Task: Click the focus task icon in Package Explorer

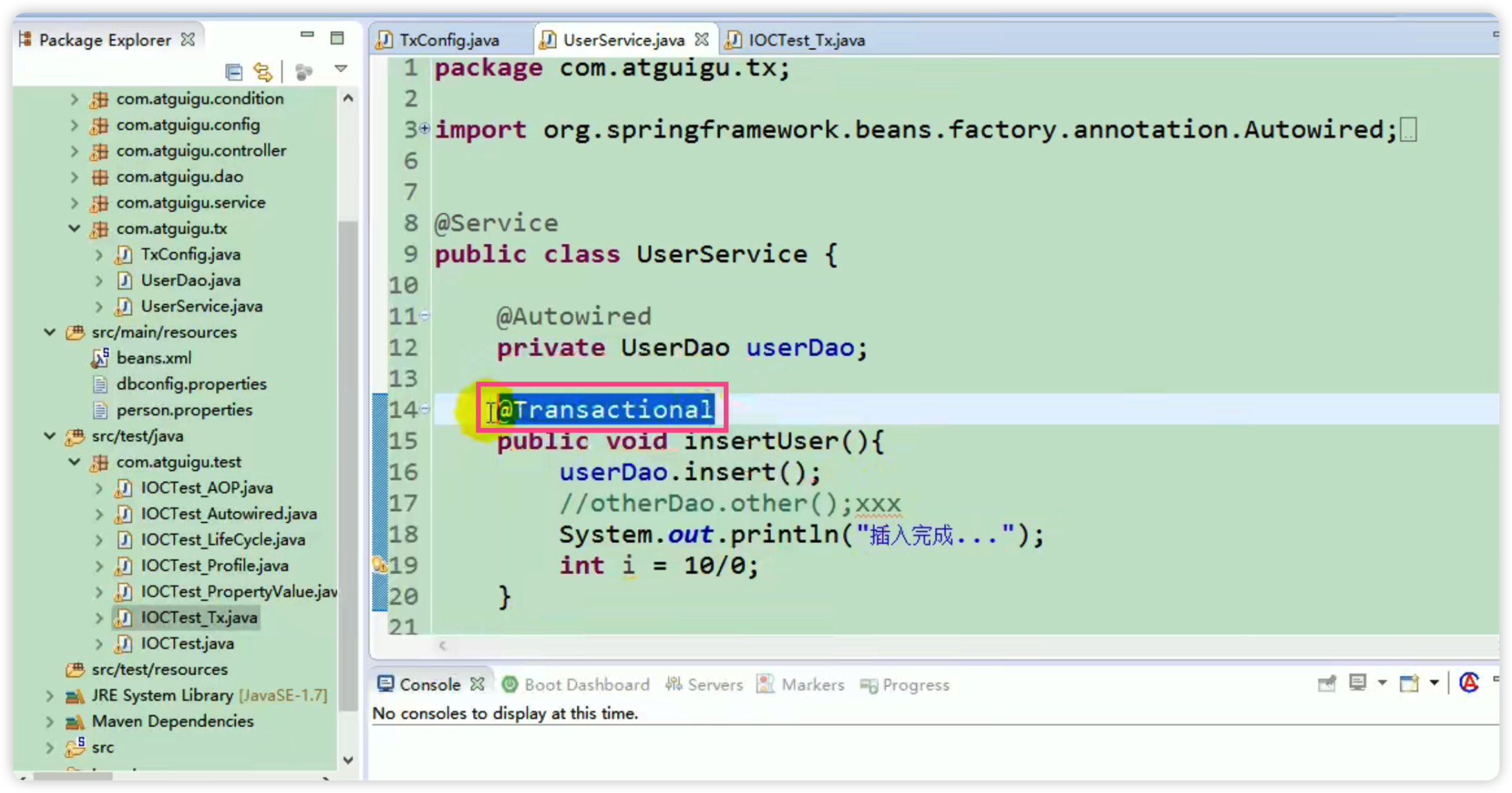Action: [303, 71]
